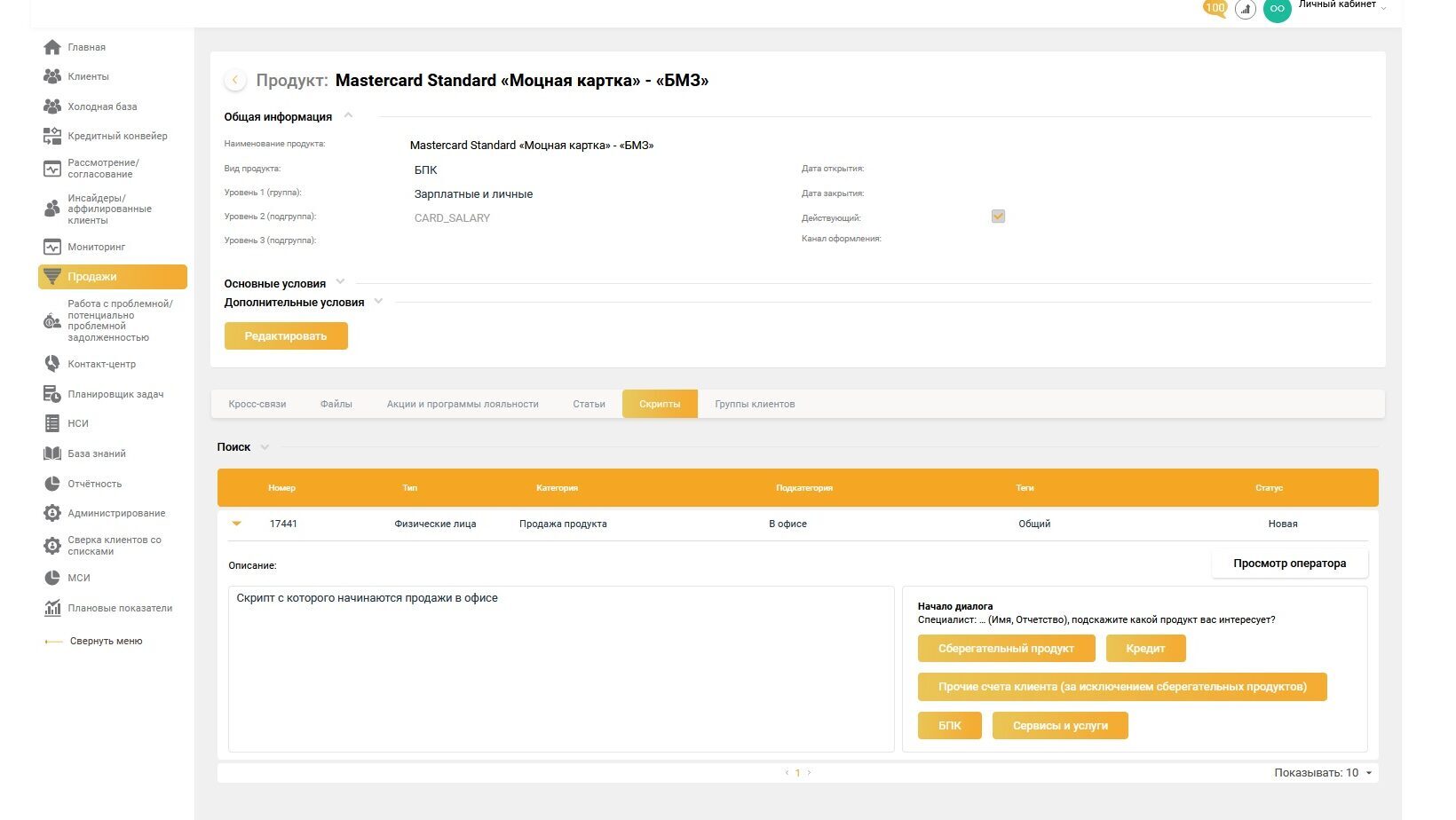
Task: Open the НСИ icon
Action: 52,423
